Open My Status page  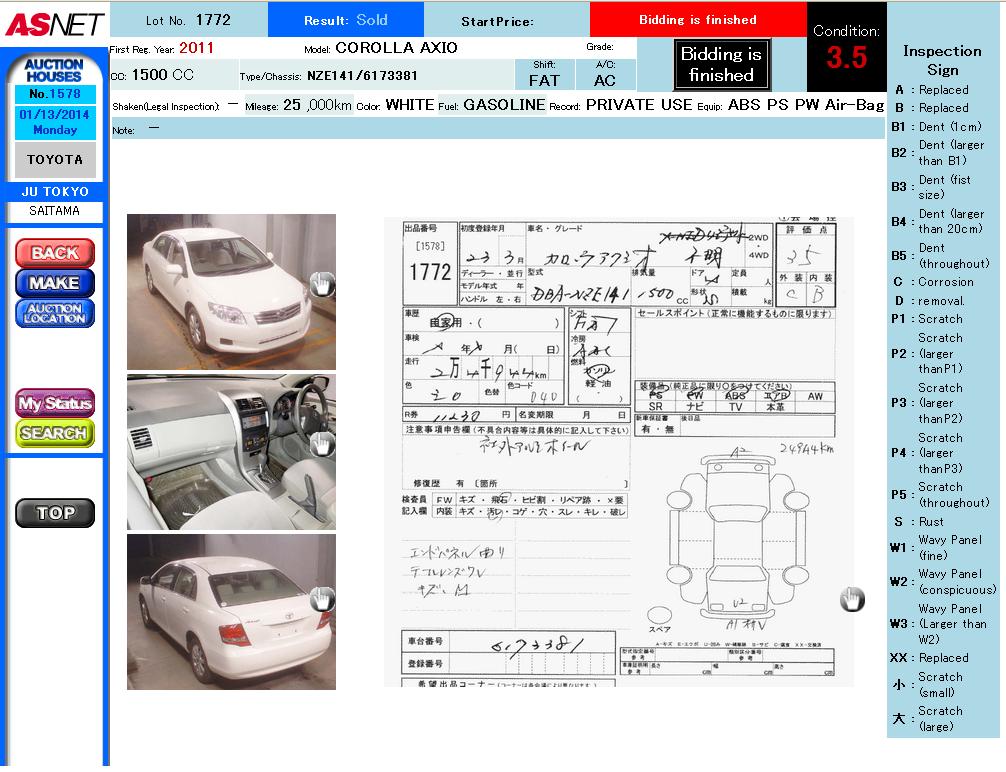[x=55, y=403]
